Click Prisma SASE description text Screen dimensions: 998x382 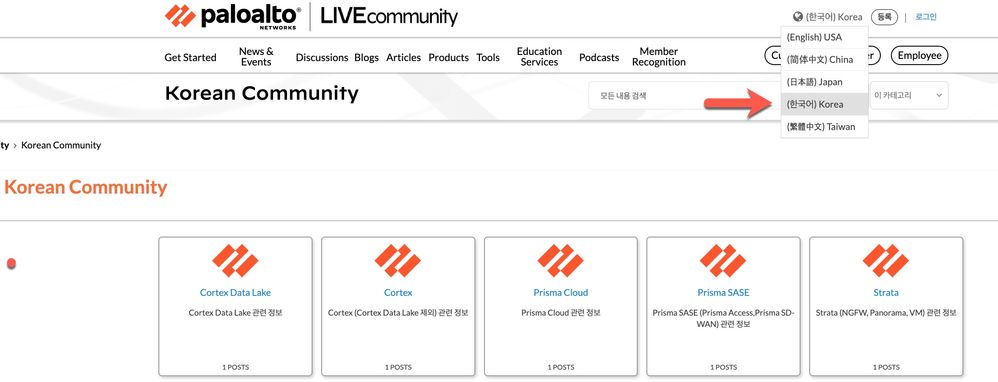[723, 318]
